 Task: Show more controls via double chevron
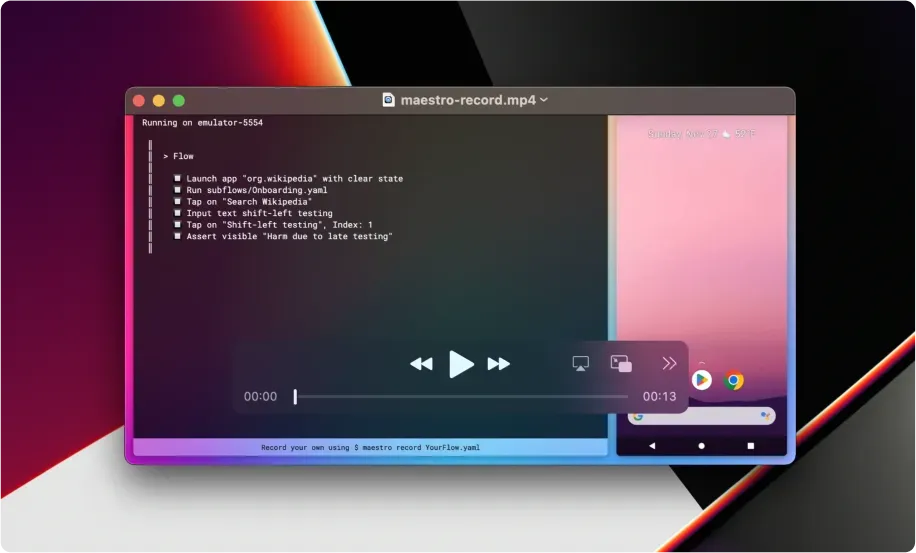(669, 363)
